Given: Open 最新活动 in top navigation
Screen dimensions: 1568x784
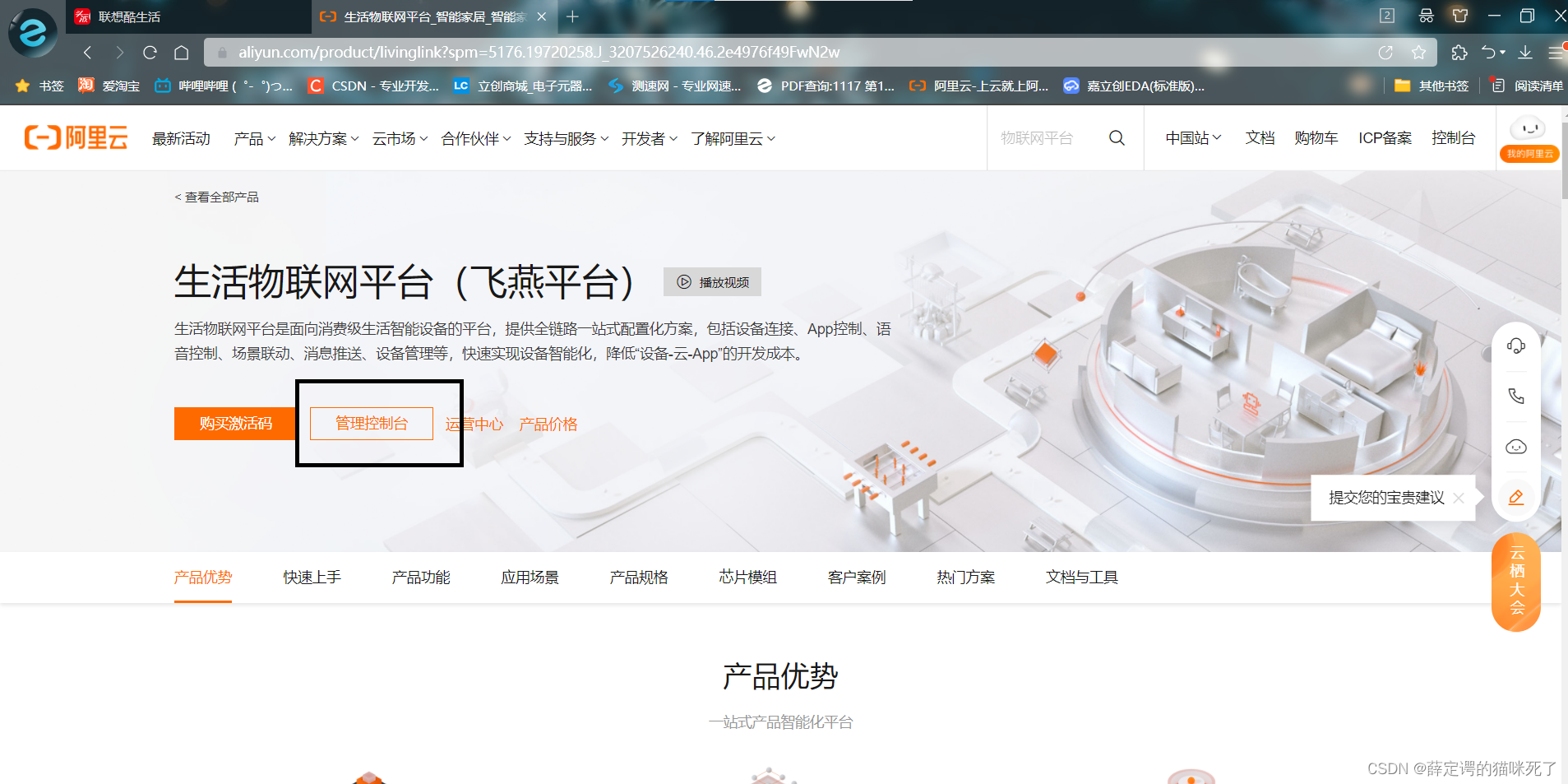Looking at the screenshot, I should pos(181,139).
